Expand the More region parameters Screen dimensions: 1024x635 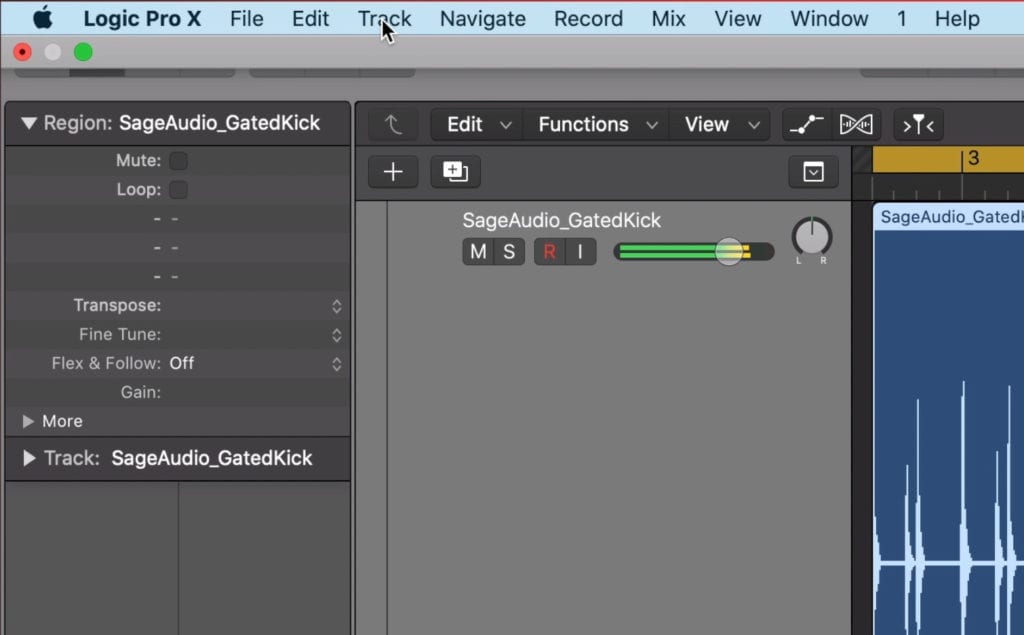pos(28,421)
